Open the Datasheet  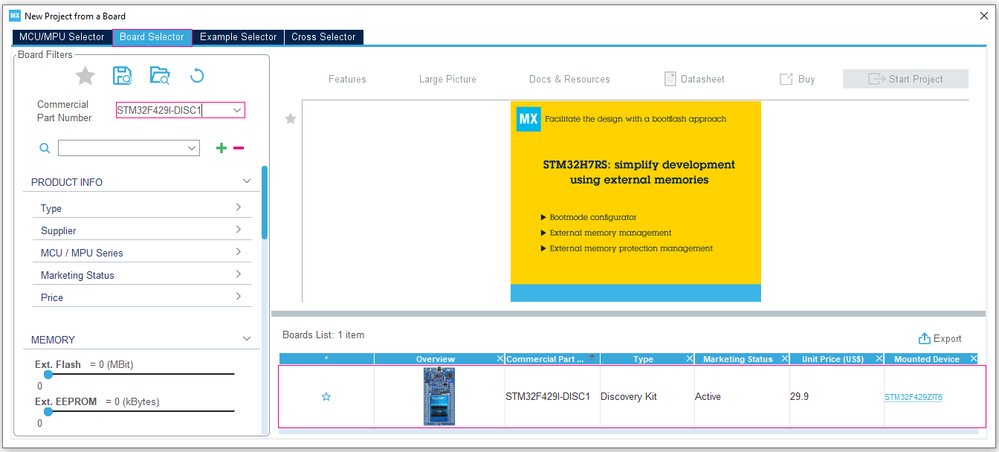coord(694,79)
